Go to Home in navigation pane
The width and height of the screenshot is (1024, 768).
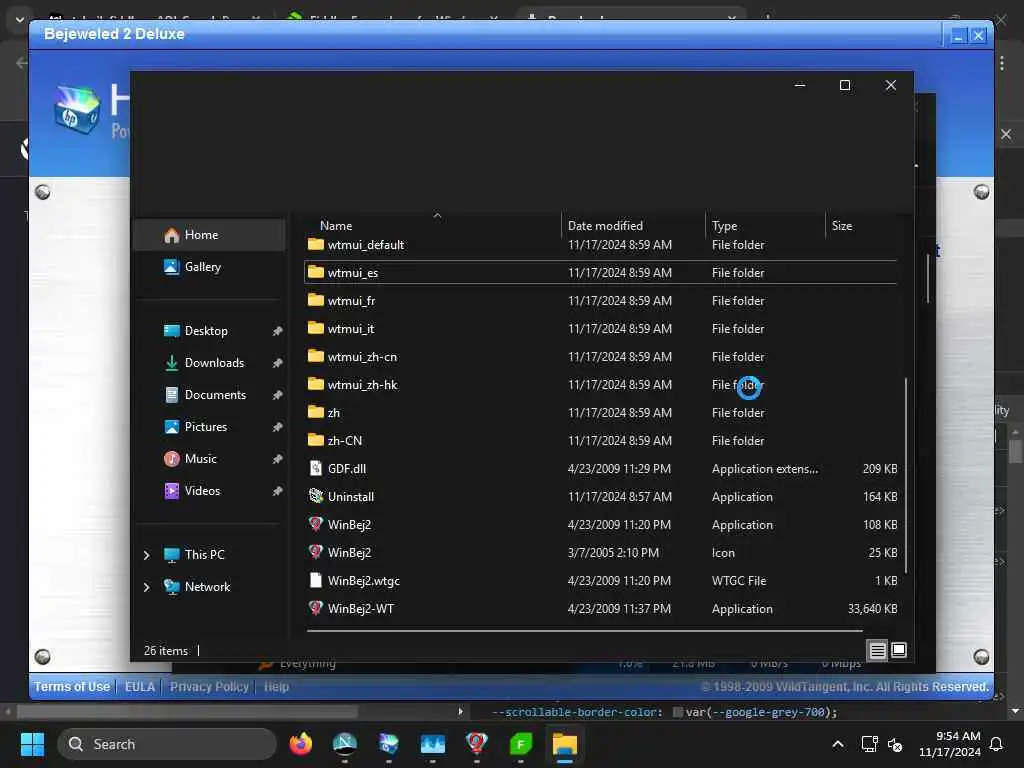pos(209,235)
